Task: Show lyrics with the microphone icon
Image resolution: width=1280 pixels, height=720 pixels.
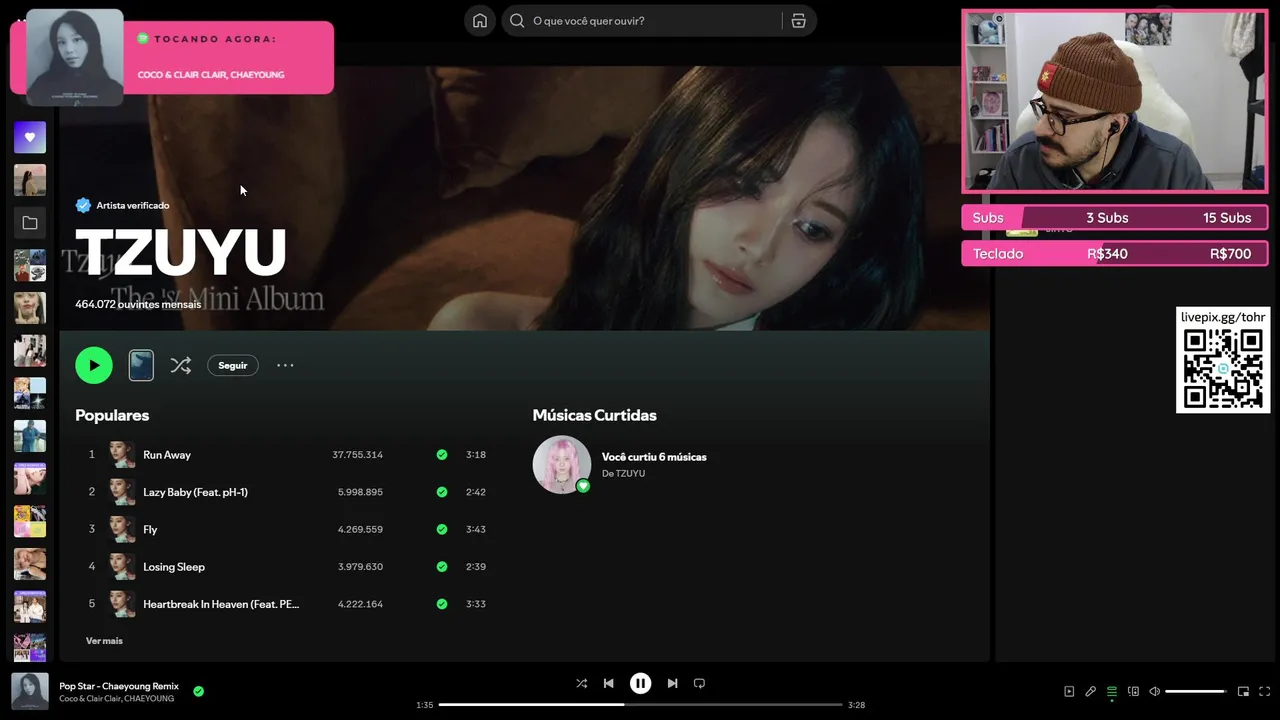Action: 1090,691
